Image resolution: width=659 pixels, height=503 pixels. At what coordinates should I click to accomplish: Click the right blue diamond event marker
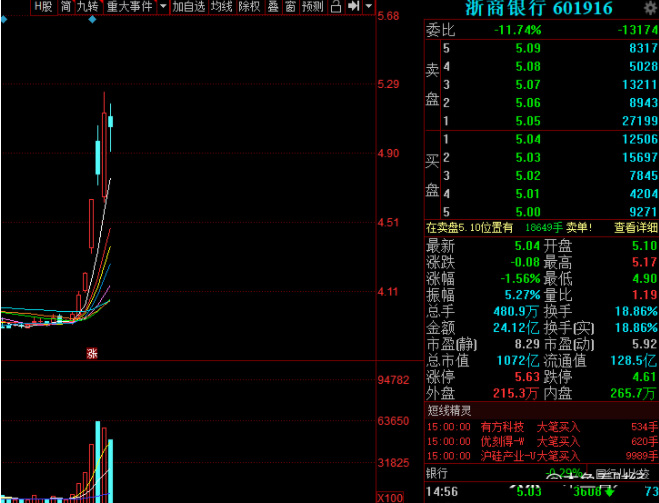pos(93,19)
